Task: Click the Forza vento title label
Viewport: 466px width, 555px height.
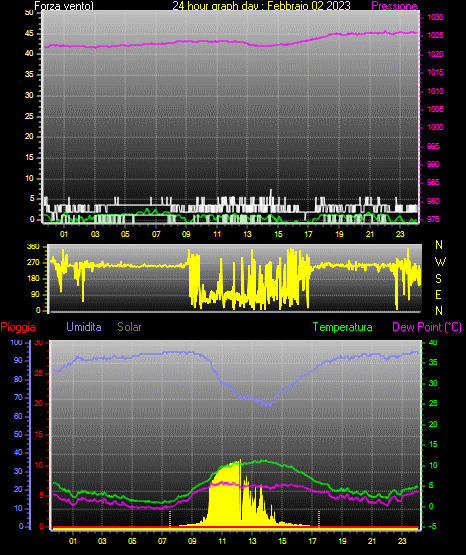Action: click(x=64, y=6)
